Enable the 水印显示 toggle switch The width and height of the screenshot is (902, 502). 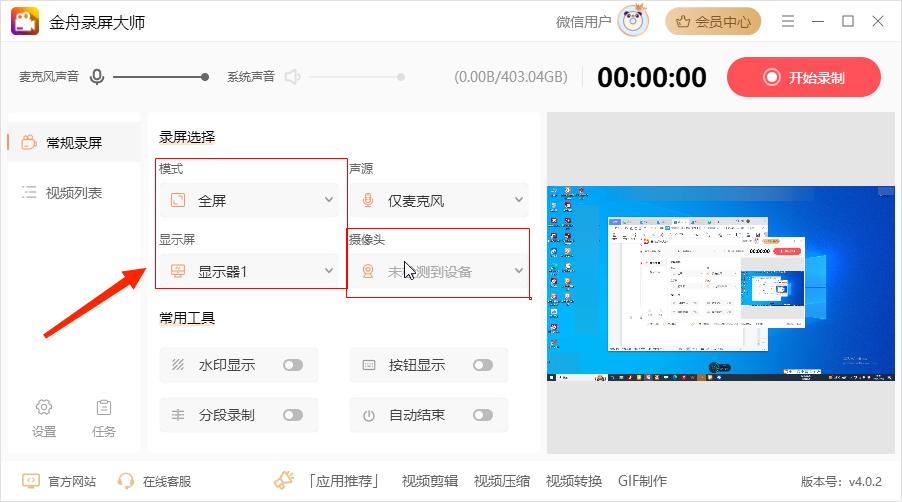point(293,365)
